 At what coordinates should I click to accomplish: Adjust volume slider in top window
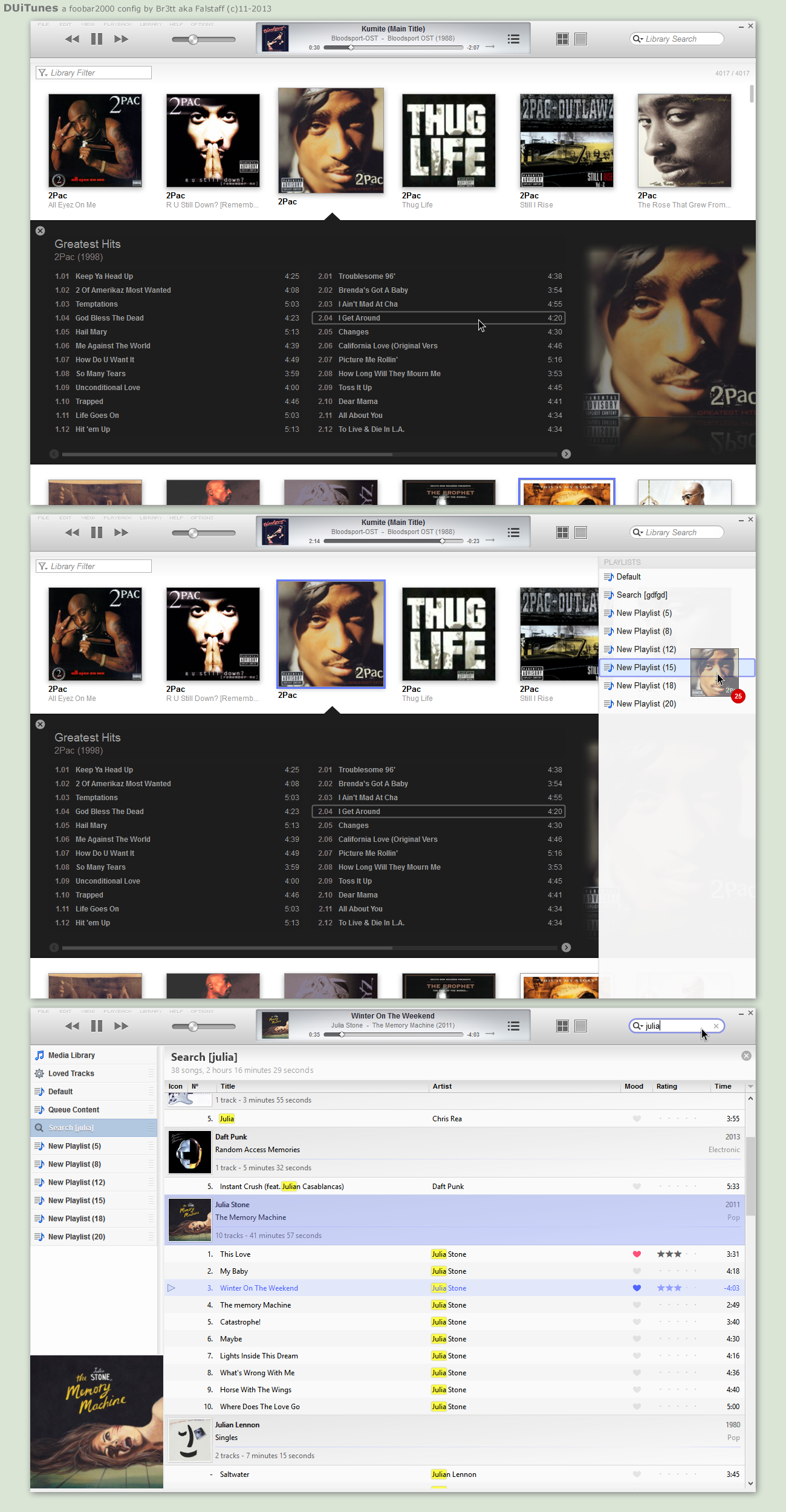[x=204, y=40]
